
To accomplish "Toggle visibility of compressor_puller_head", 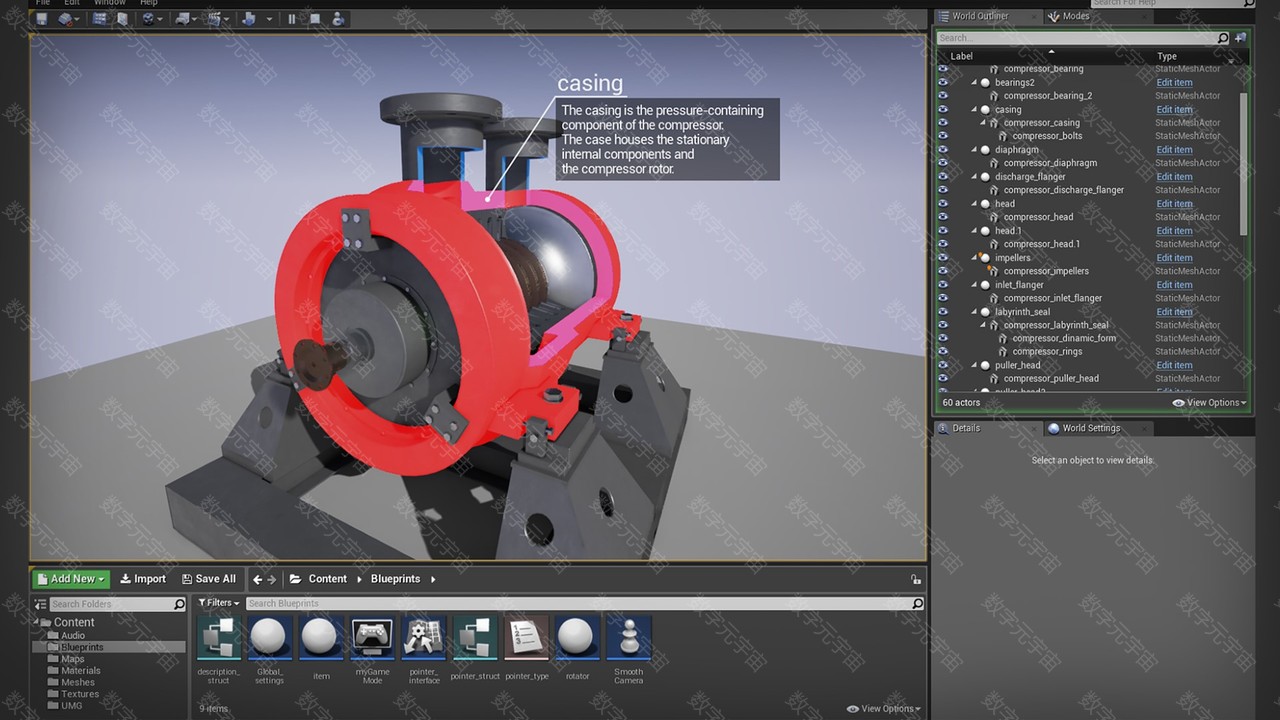I will (942, 379).
